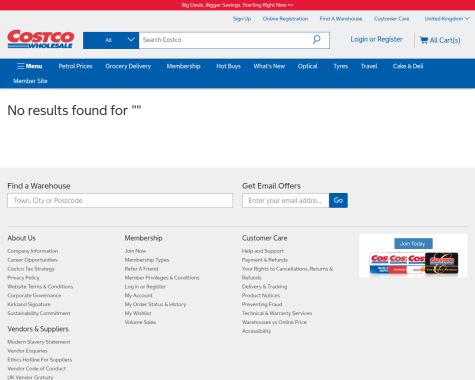Screen dimensions: 475x380
Task: Select Petrol Prices in navigation
Action: (75, 66)
